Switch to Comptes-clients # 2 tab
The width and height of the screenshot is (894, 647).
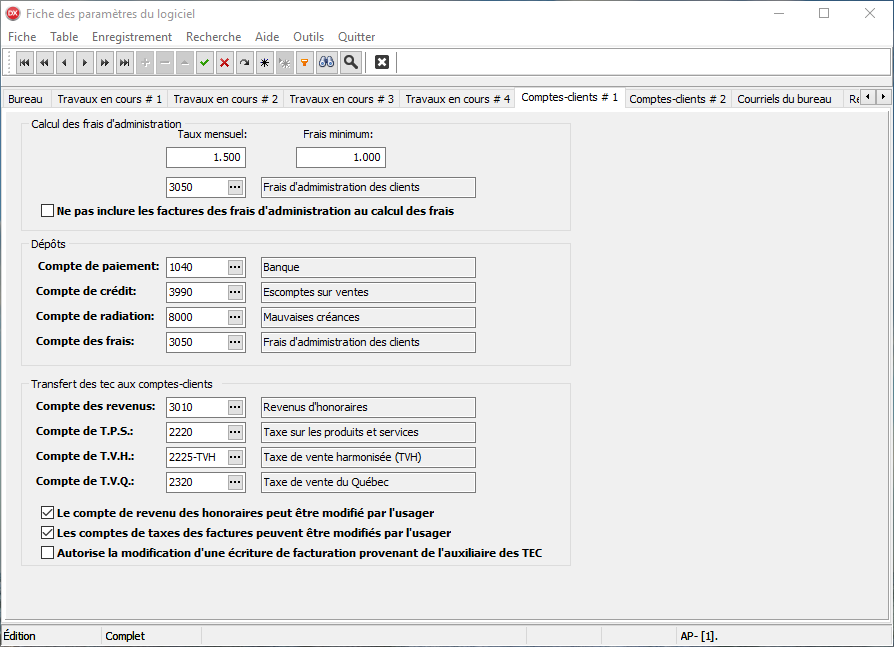click(677, 99)
